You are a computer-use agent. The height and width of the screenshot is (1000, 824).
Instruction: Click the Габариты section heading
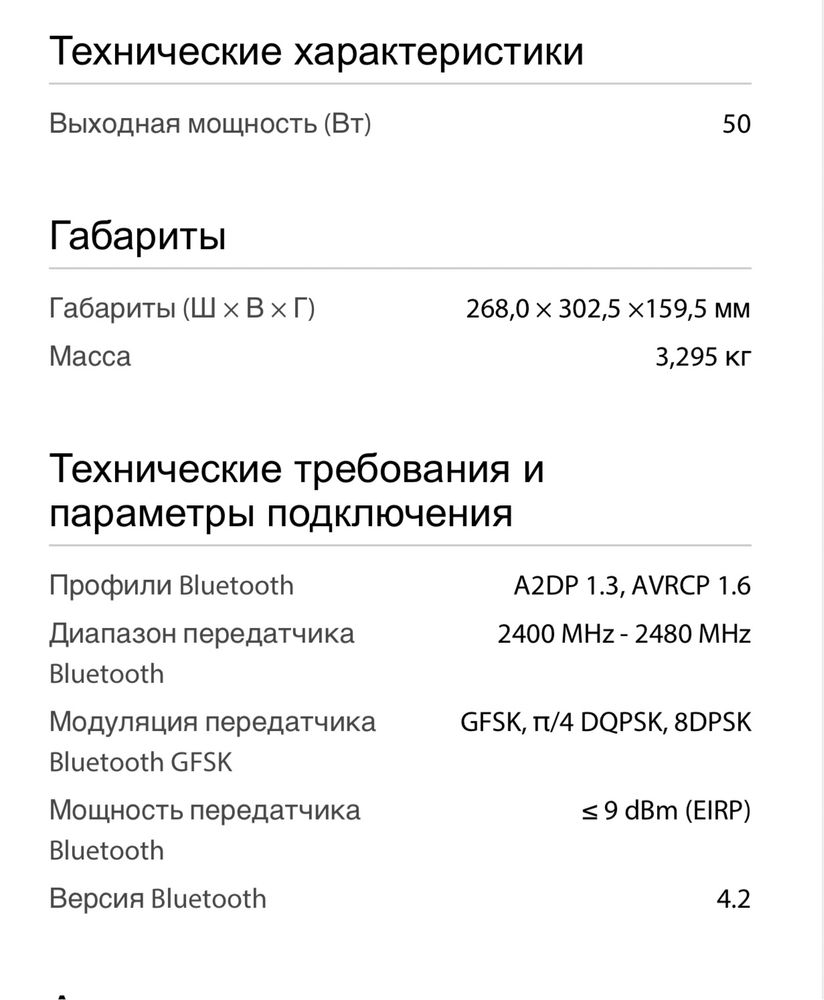tap(138, 236)
